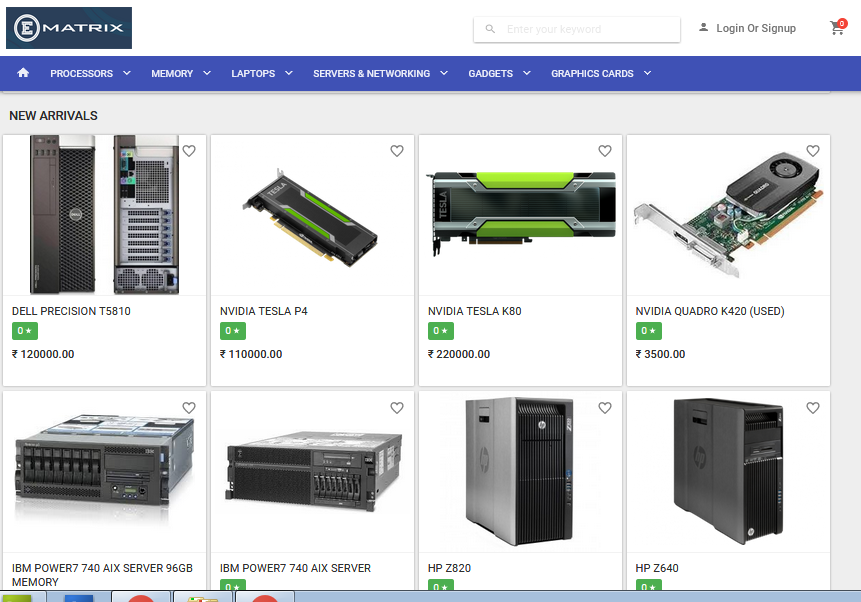
Task: Open IBM Power7 740 AIX Server 96GB Memory title
Action: point(102,575)
